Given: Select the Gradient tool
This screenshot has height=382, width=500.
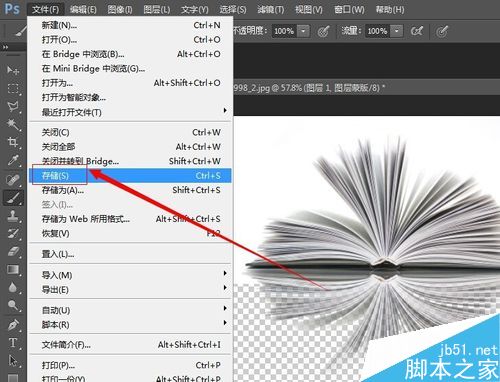Looking at the screenshot, I should pos(13,269).
